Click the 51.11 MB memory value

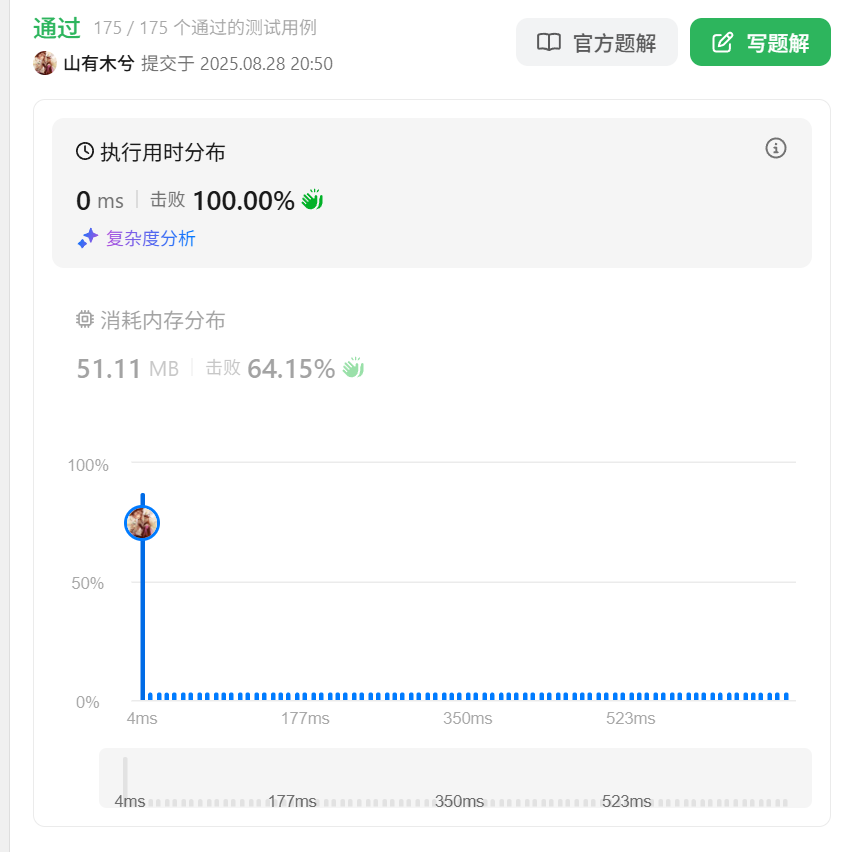click(128, 368)
